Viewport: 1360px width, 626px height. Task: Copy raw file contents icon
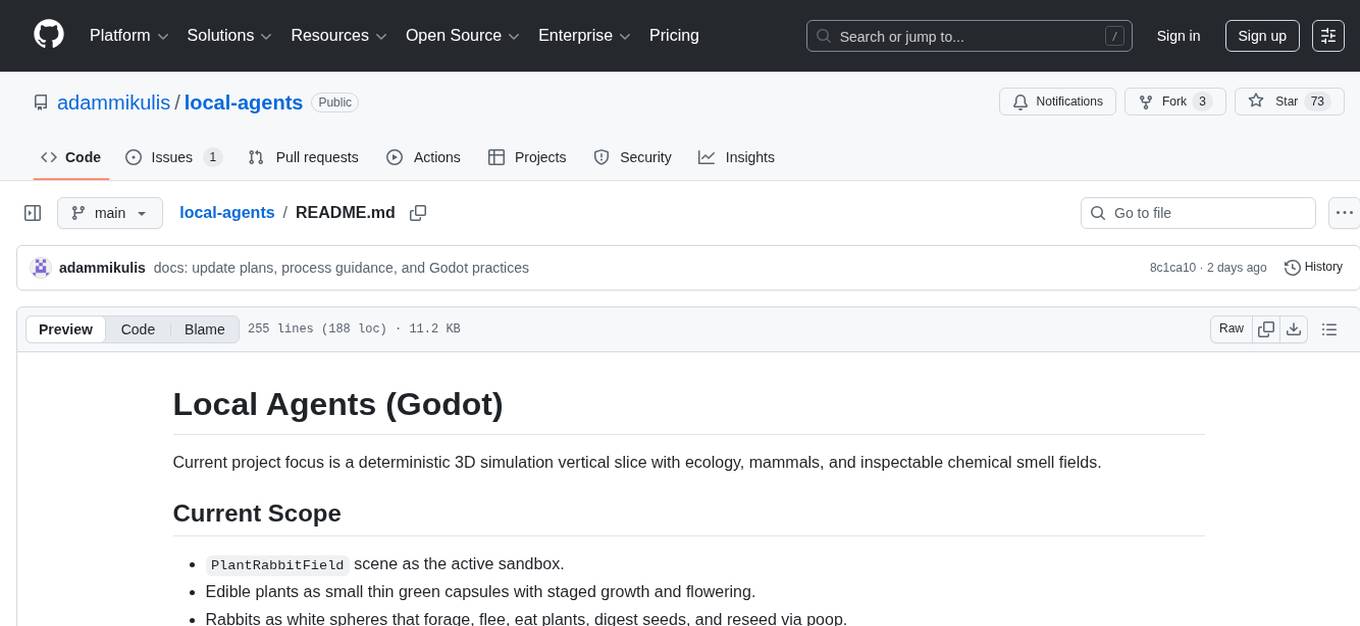[1267, 329]
